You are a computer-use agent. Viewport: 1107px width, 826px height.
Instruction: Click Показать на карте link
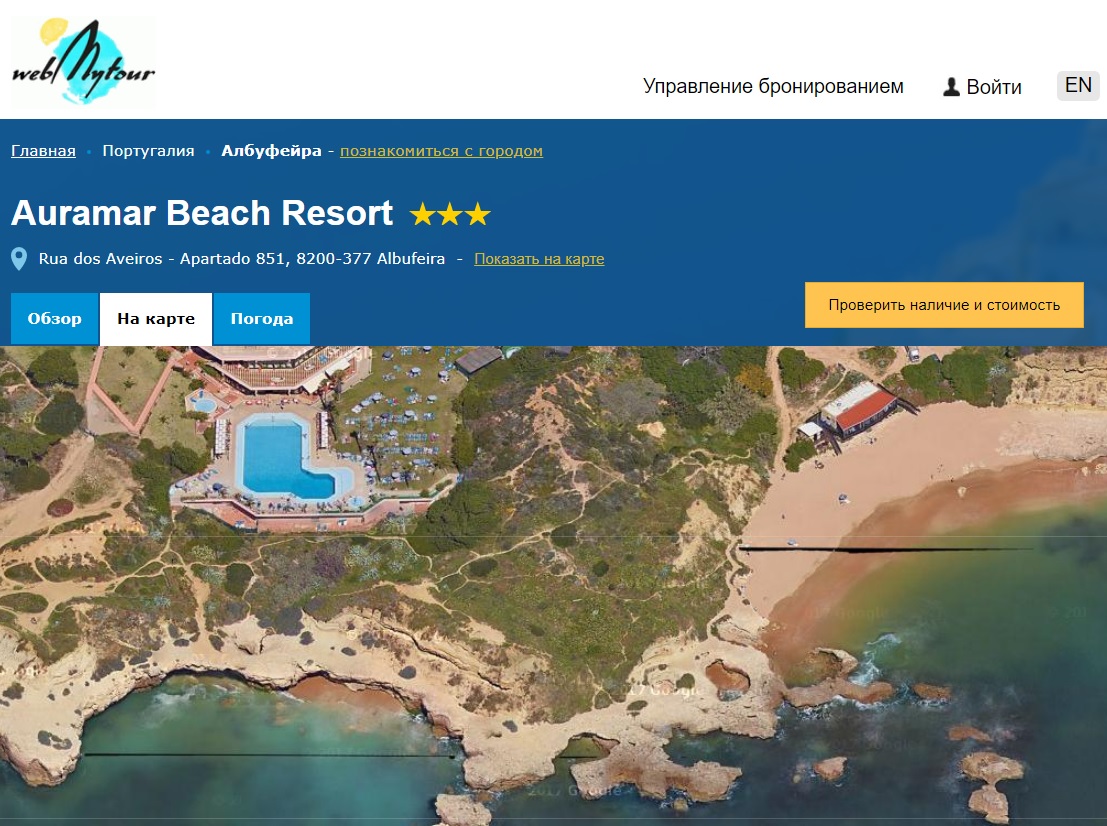point(539,259)
